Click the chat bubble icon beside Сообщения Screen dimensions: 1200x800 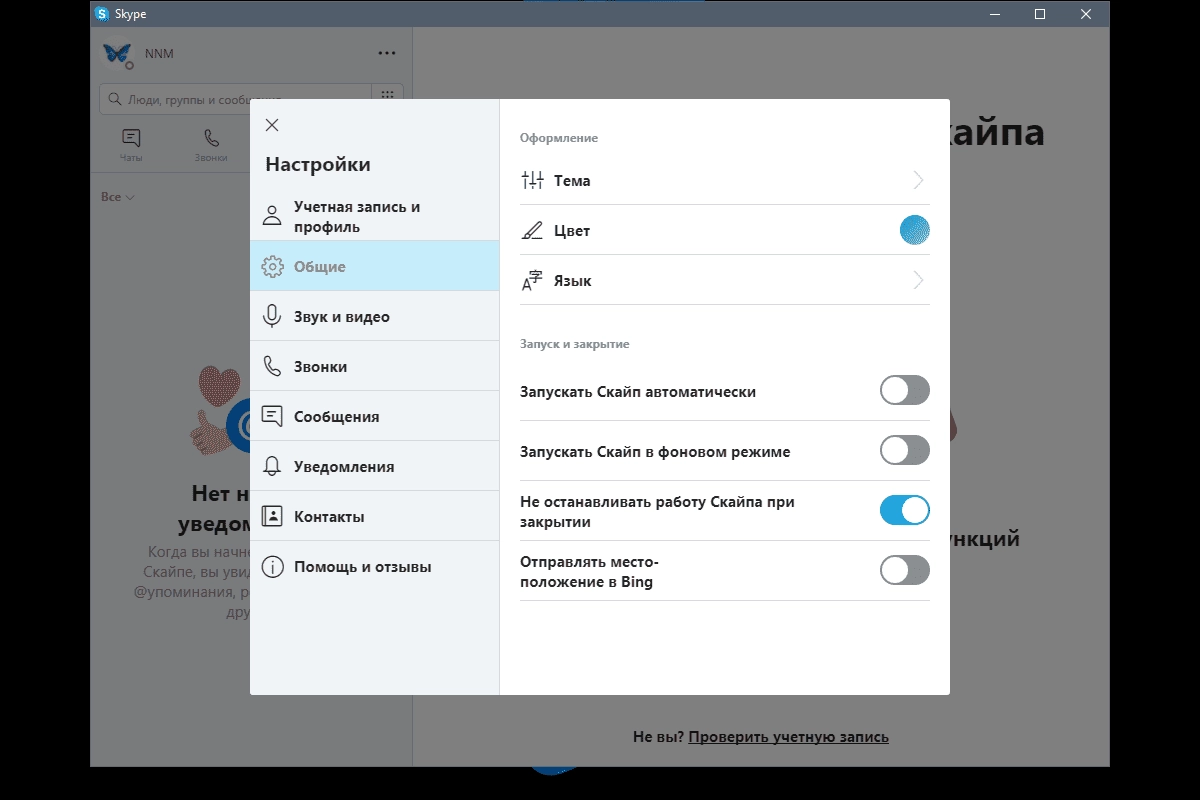(271, 416)
